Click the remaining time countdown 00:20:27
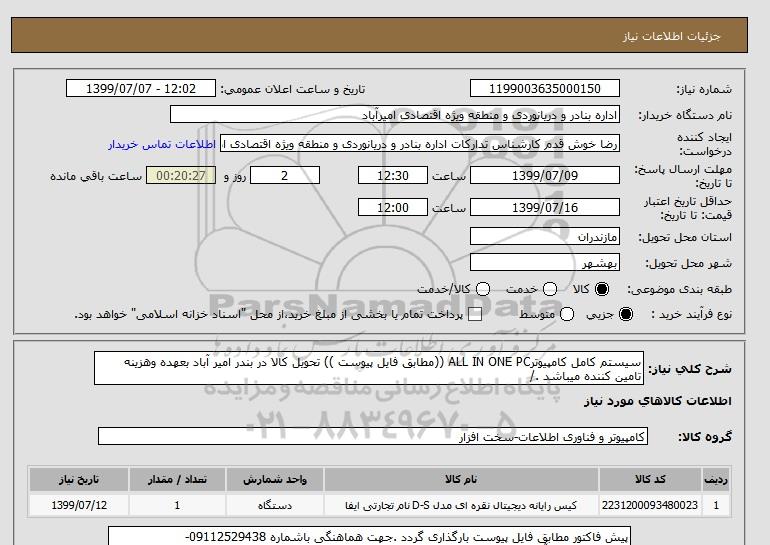This screenshot has height=545, width=770. click(x=181, y=175)
